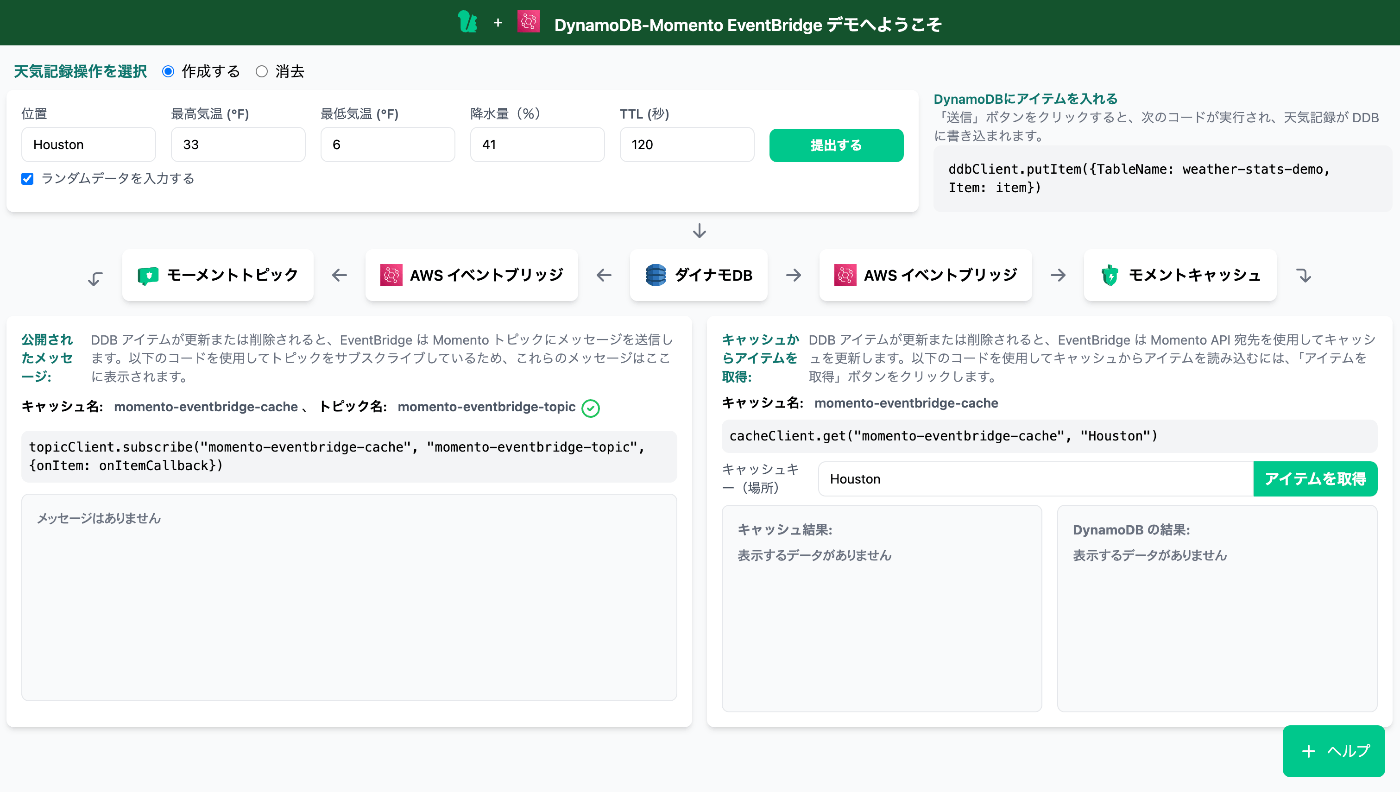This screenshot has width=1400, height=792.
Task: Click the Momento squirrel logo in header
Action: [x=468, y=22]
